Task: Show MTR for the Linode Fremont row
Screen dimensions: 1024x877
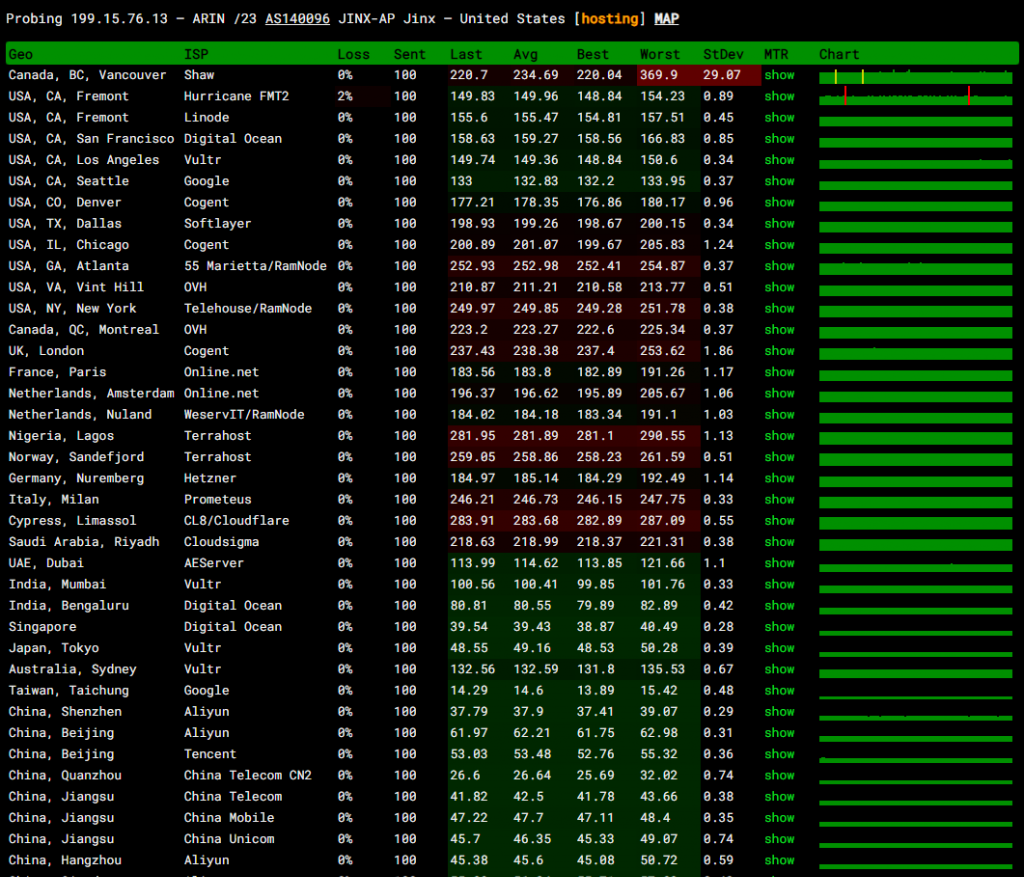Action: [779, 118]
